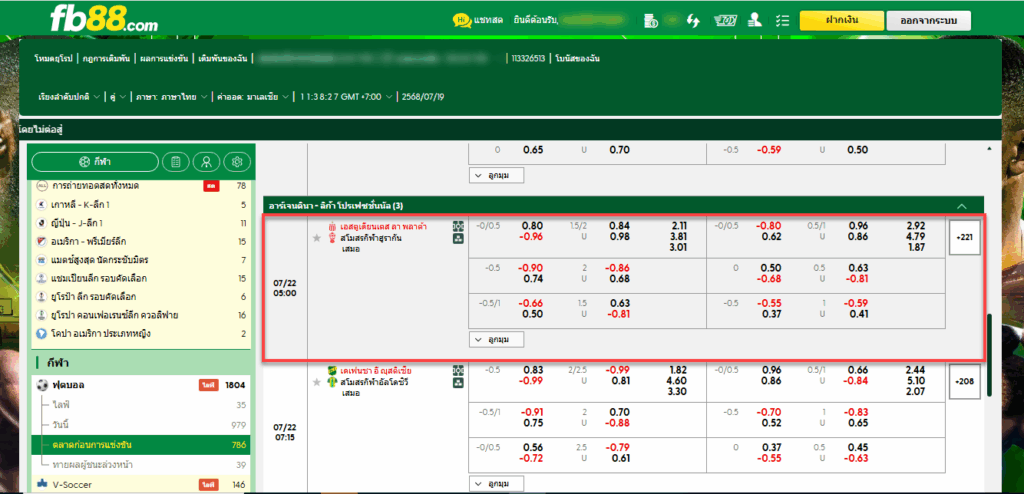Screen dimensions: 1024x494
Task: Open เดิมพันของฉัน my bets
Action: [x=223, y=58]
